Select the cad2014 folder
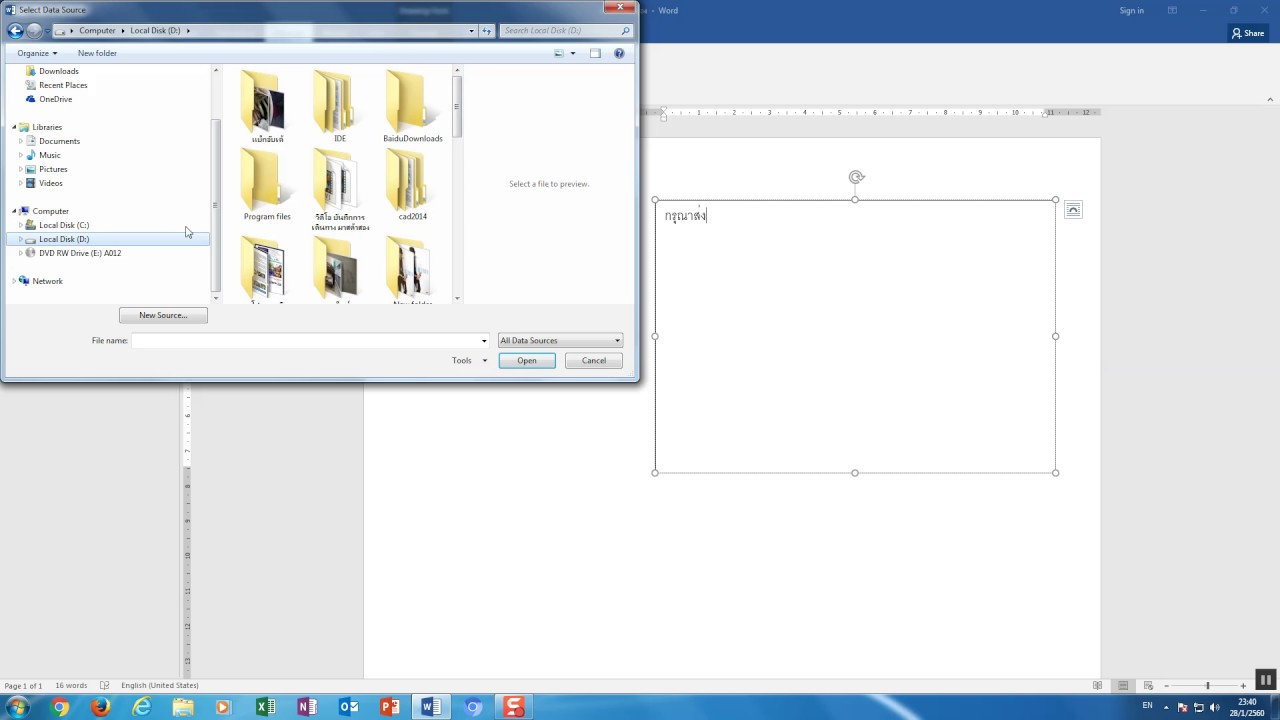Image resolution: width=1280 pixels, height=720 pixels. 412,185
